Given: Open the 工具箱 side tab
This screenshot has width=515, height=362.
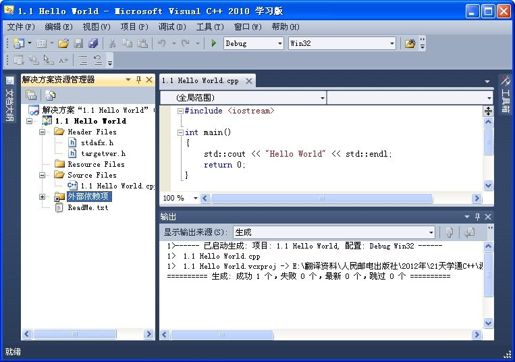Looking at the screenshot, I should (x=505, y=94).
